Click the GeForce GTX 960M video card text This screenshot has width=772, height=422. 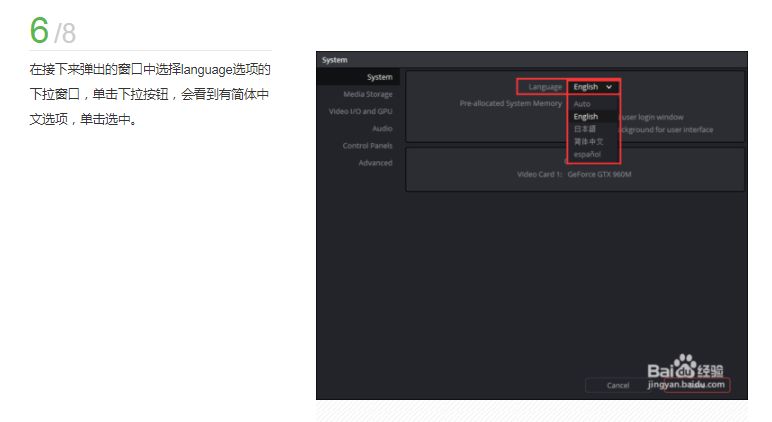tap(599, 174)
